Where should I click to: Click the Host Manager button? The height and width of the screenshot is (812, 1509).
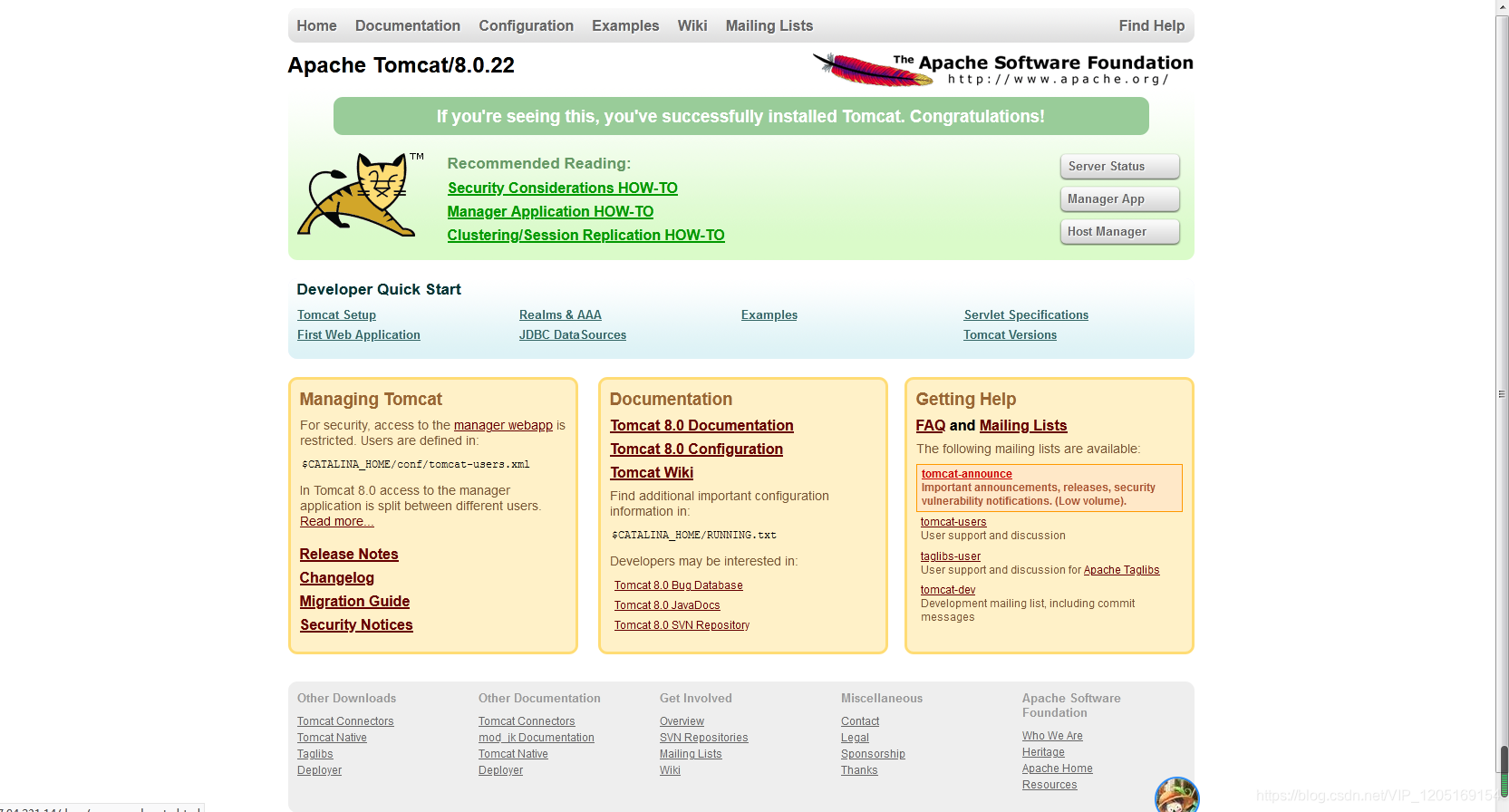click(1120, 232)
